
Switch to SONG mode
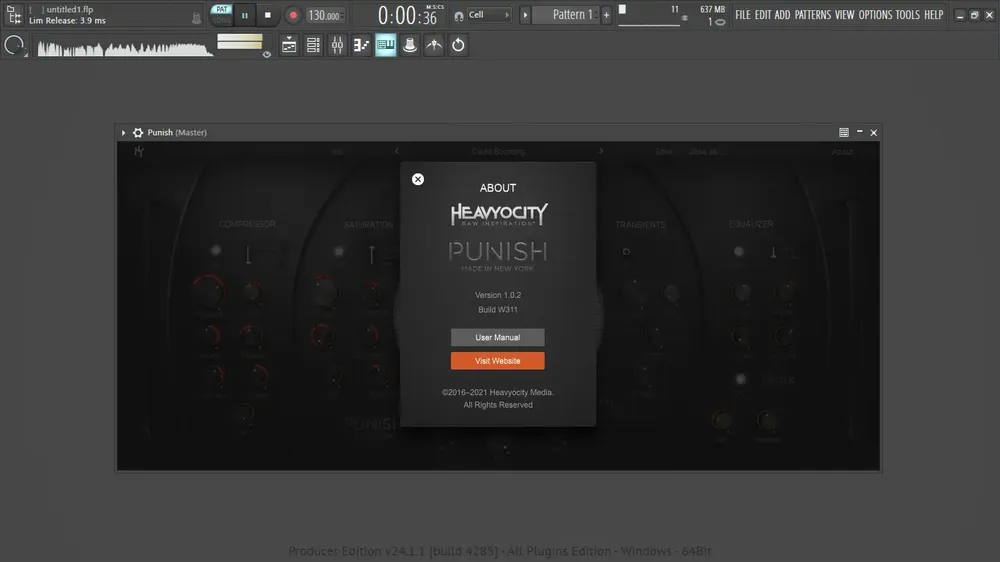[x=221, y=20]
